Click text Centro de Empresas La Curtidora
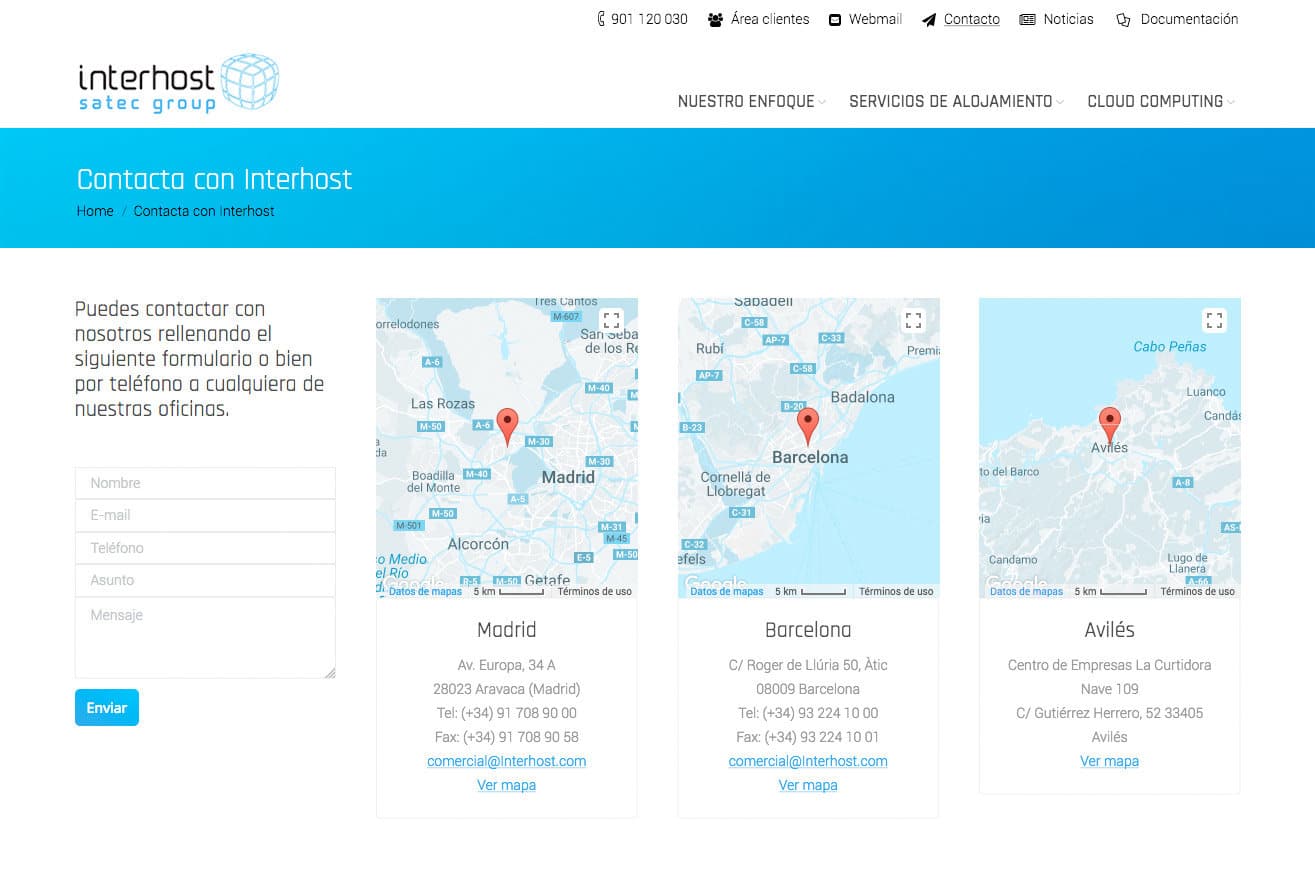Screen dimensions: 1315x875 (1109, 665)
